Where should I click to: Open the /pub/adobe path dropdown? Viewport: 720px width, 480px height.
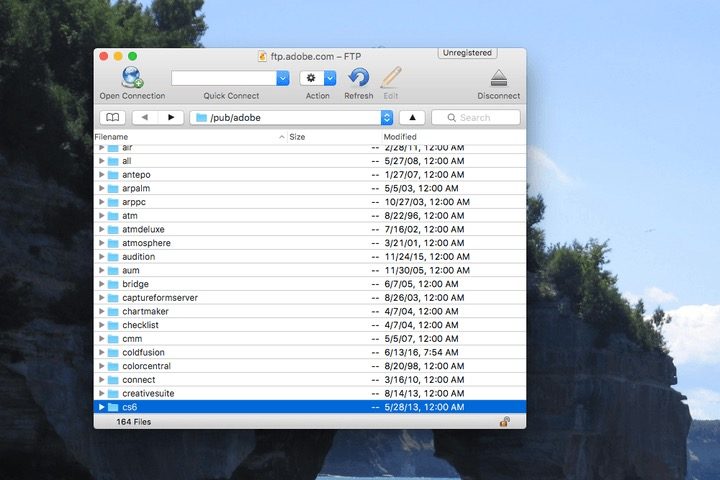387,117
